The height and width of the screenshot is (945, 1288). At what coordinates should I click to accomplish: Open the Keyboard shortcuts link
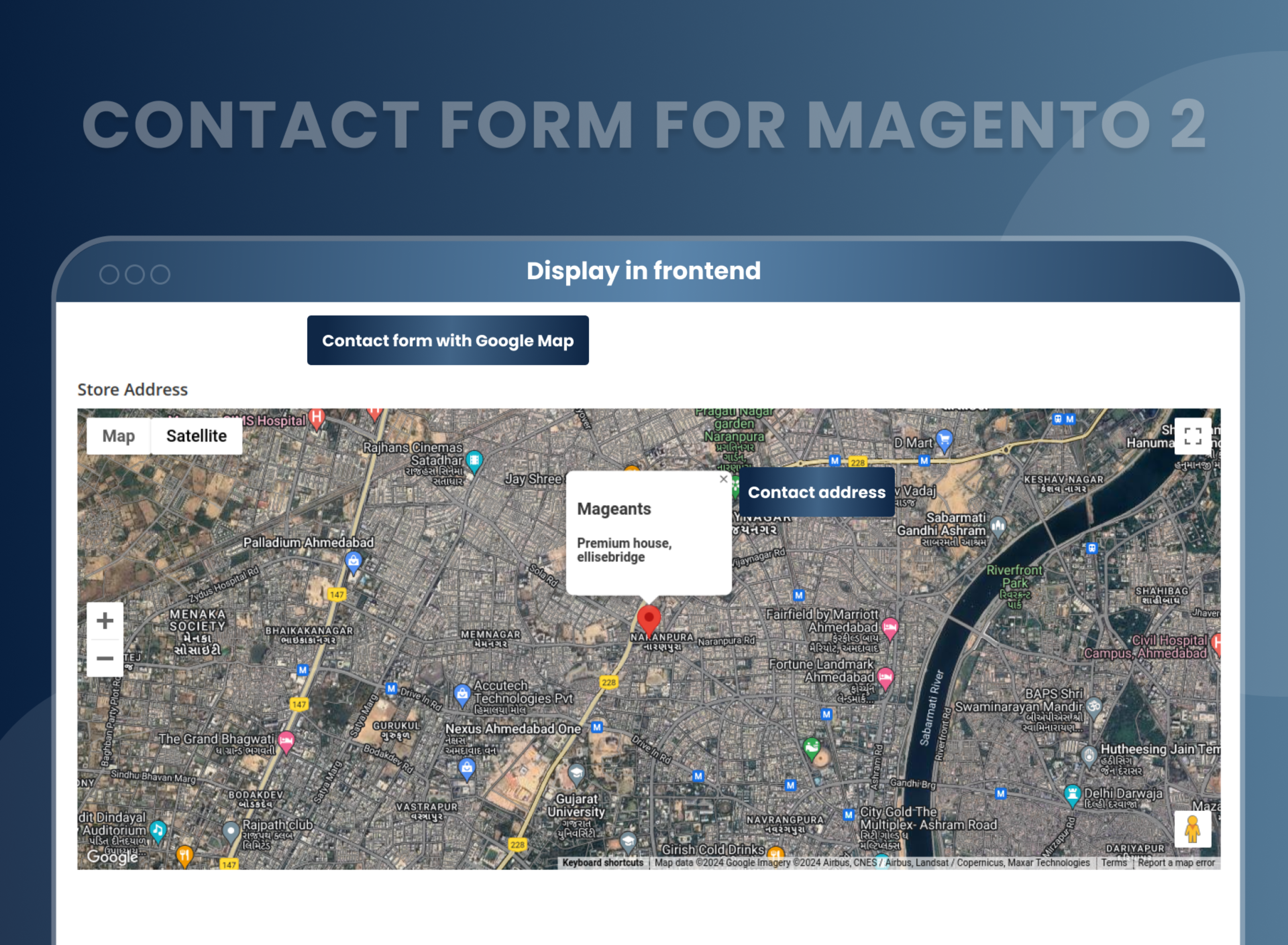tap(602, 863)
